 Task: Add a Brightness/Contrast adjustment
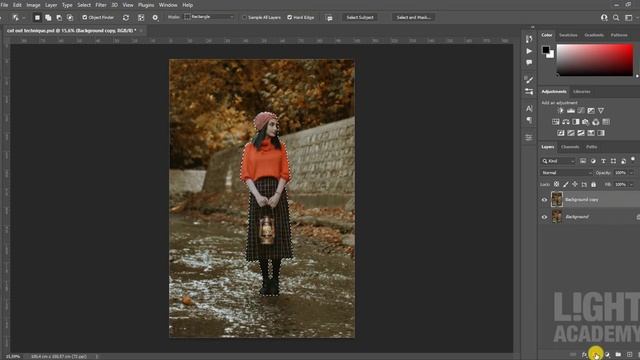tap(561, 111)
